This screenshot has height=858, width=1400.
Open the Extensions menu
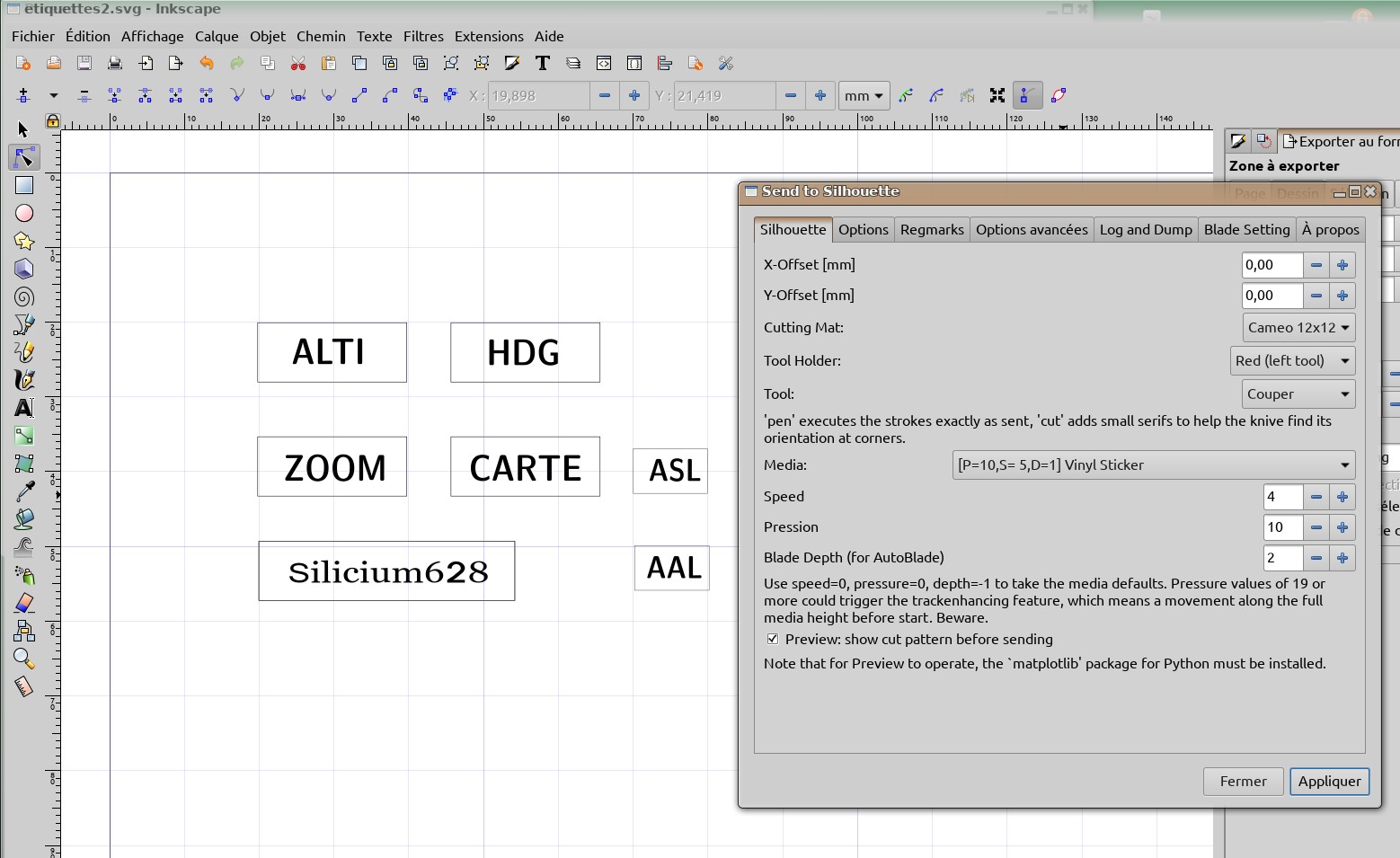coord(489,37)
